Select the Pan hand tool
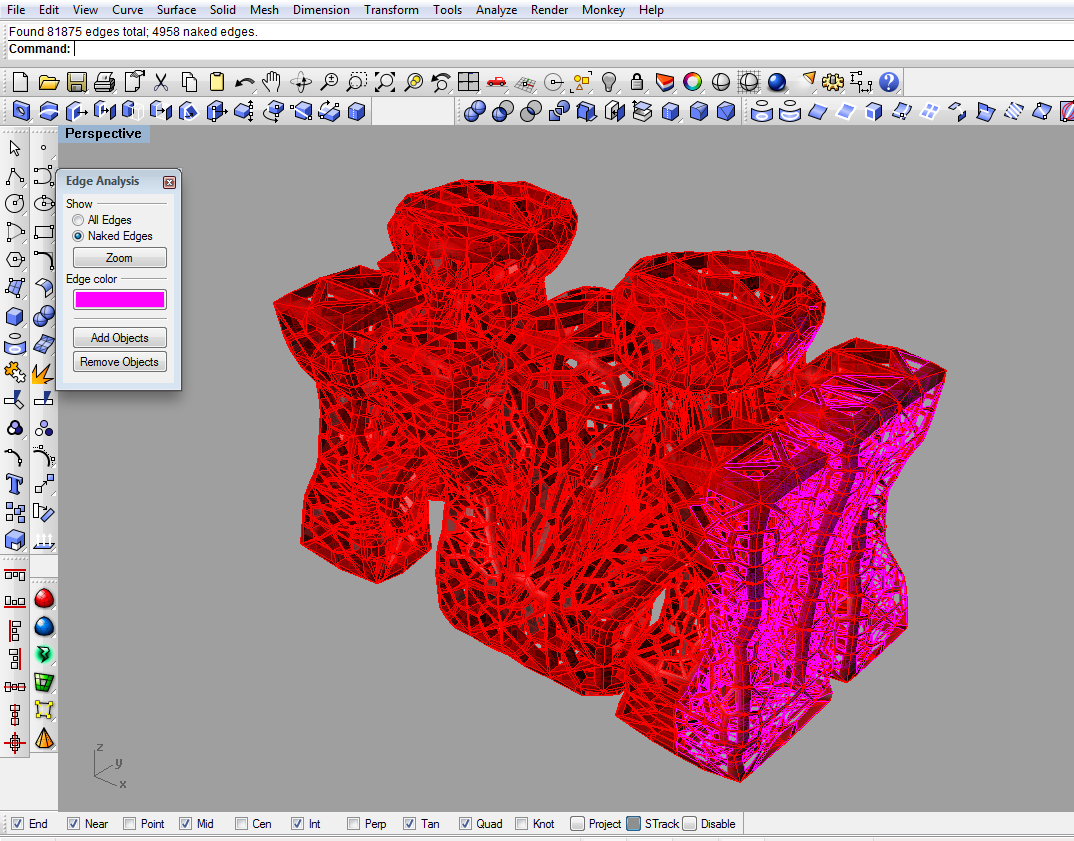The height and width of the screenshot is (841, 1074). coord(272,82)
